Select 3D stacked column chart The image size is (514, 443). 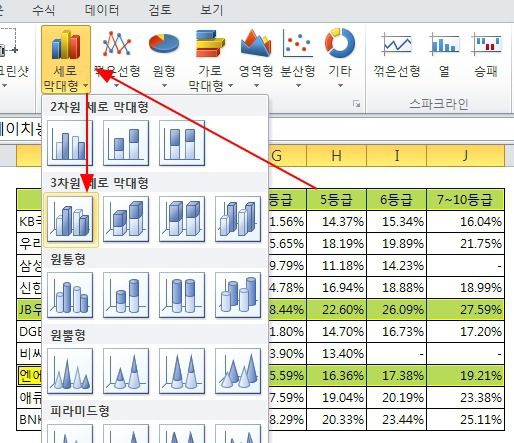point(126,219)
